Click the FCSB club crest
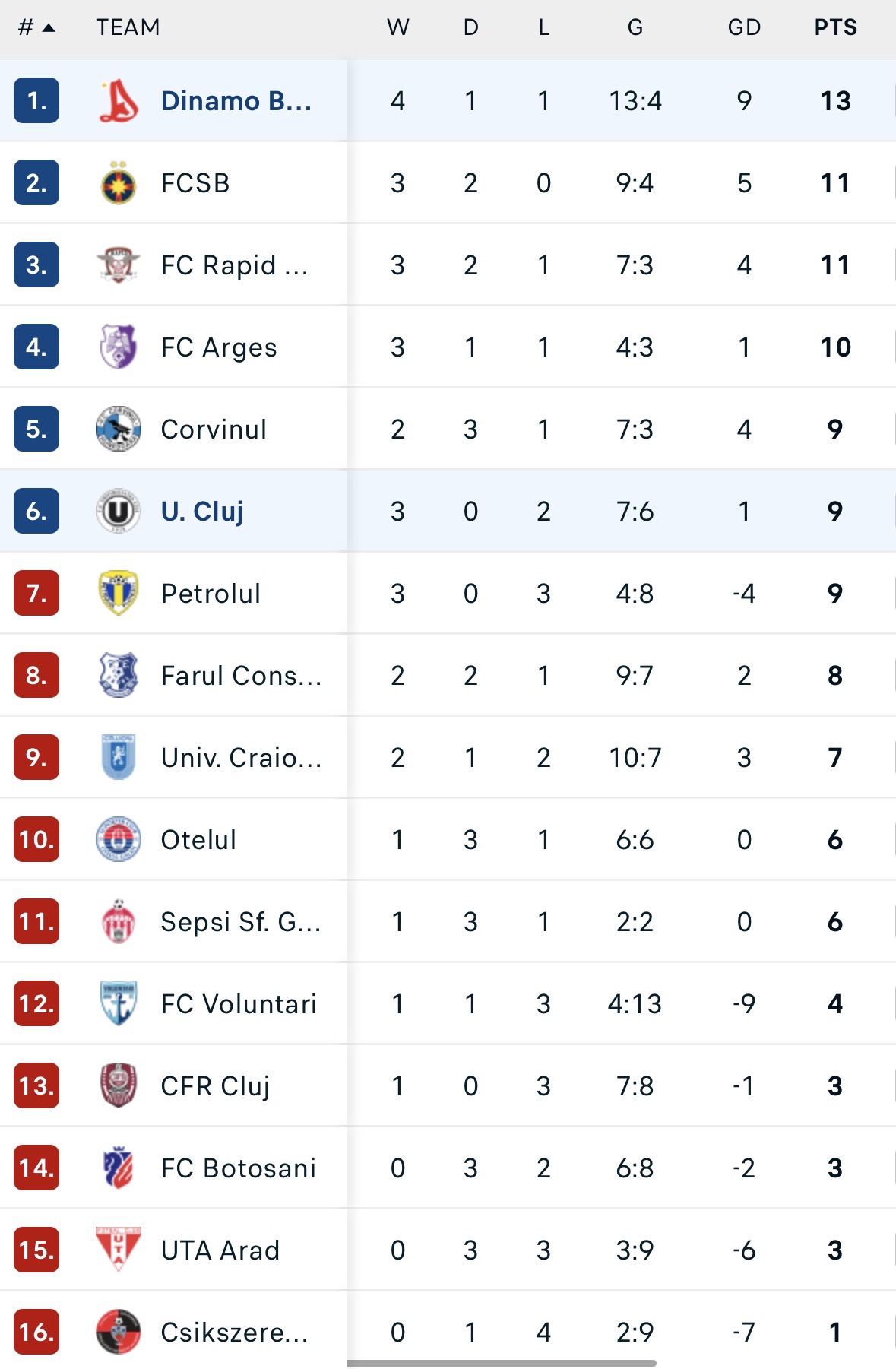Screen dimensions: 896x1369 click(119, 183)
